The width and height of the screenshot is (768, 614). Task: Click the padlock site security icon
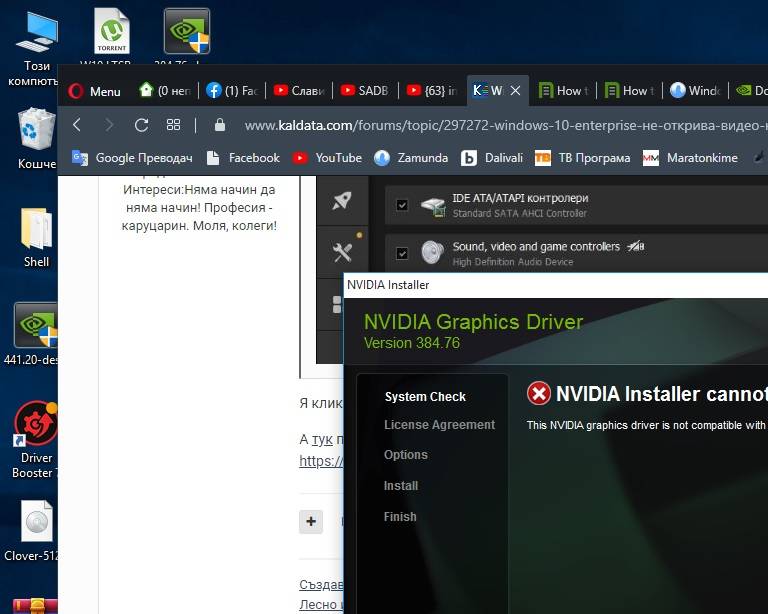coord(220,125)
